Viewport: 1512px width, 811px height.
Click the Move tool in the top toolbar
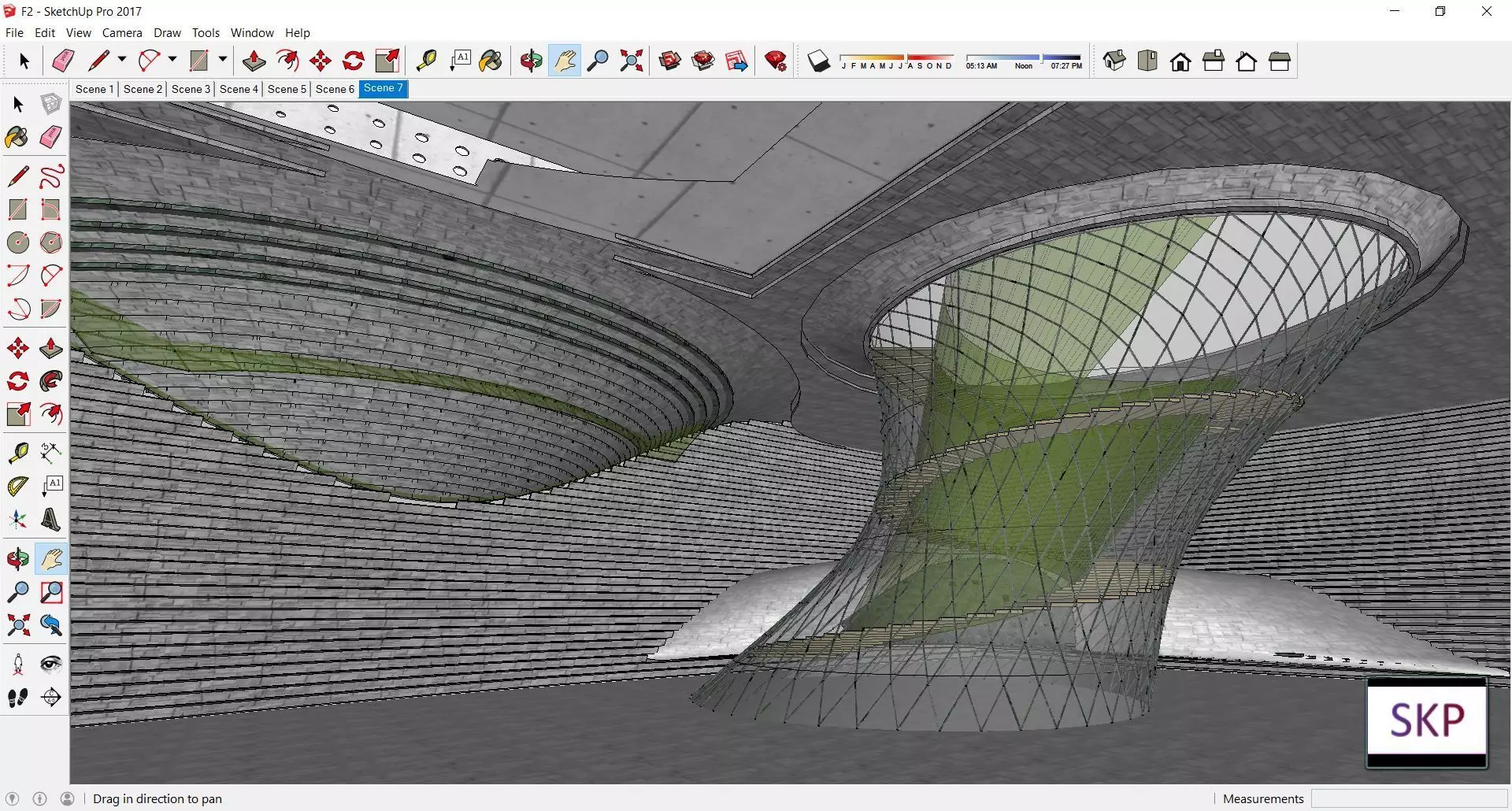(321, 61)
